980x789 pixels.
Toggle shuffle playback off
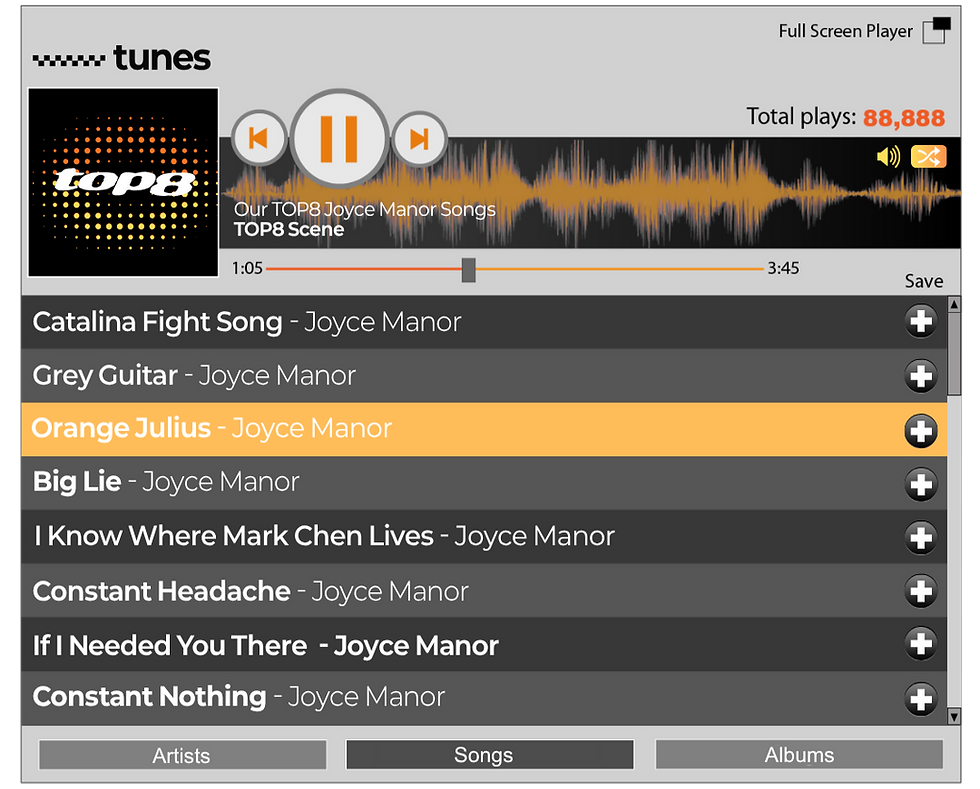pyautogui.click(x=929, y=157)
